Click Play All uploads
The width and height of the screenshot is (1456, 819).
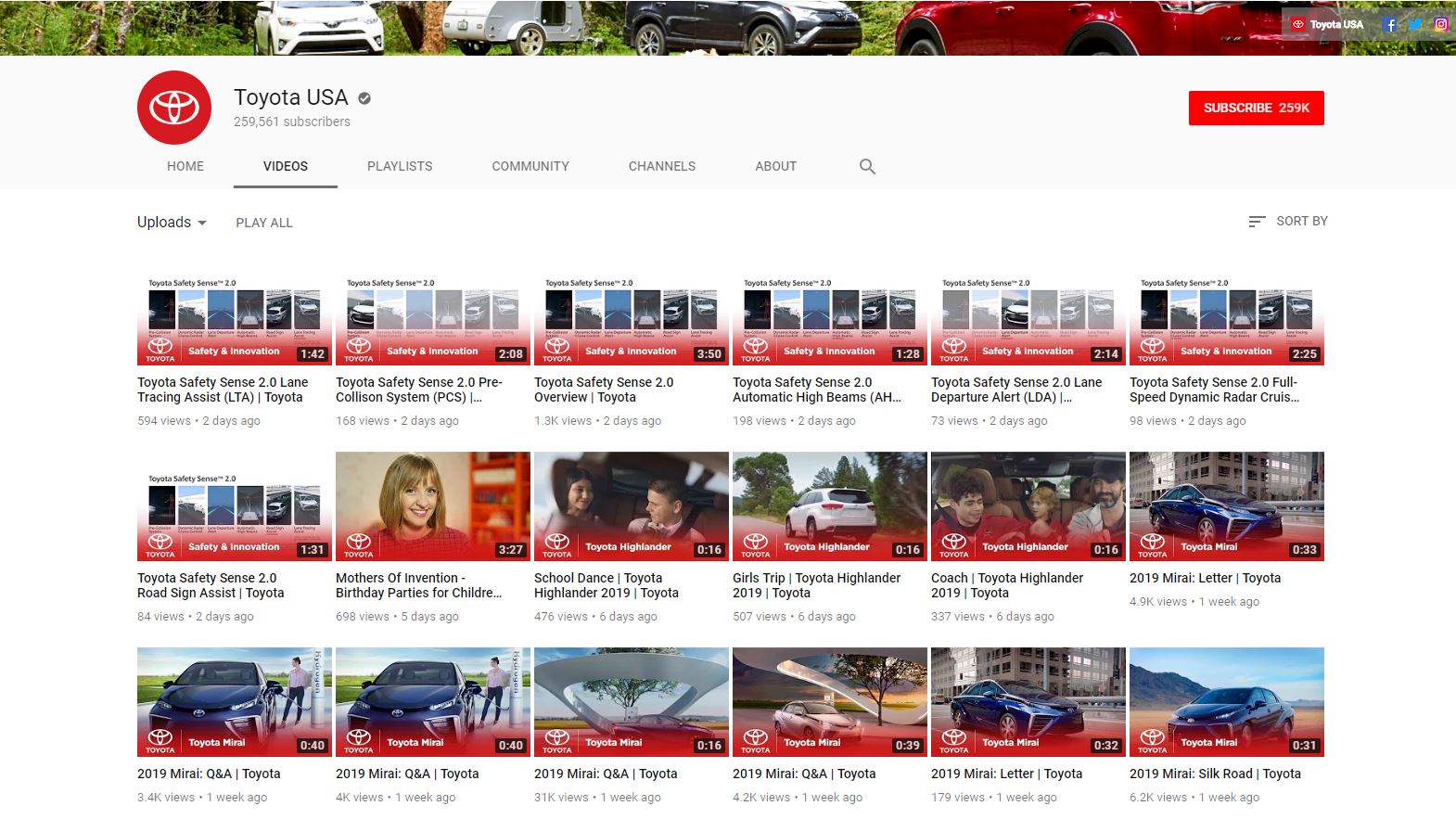264,223
